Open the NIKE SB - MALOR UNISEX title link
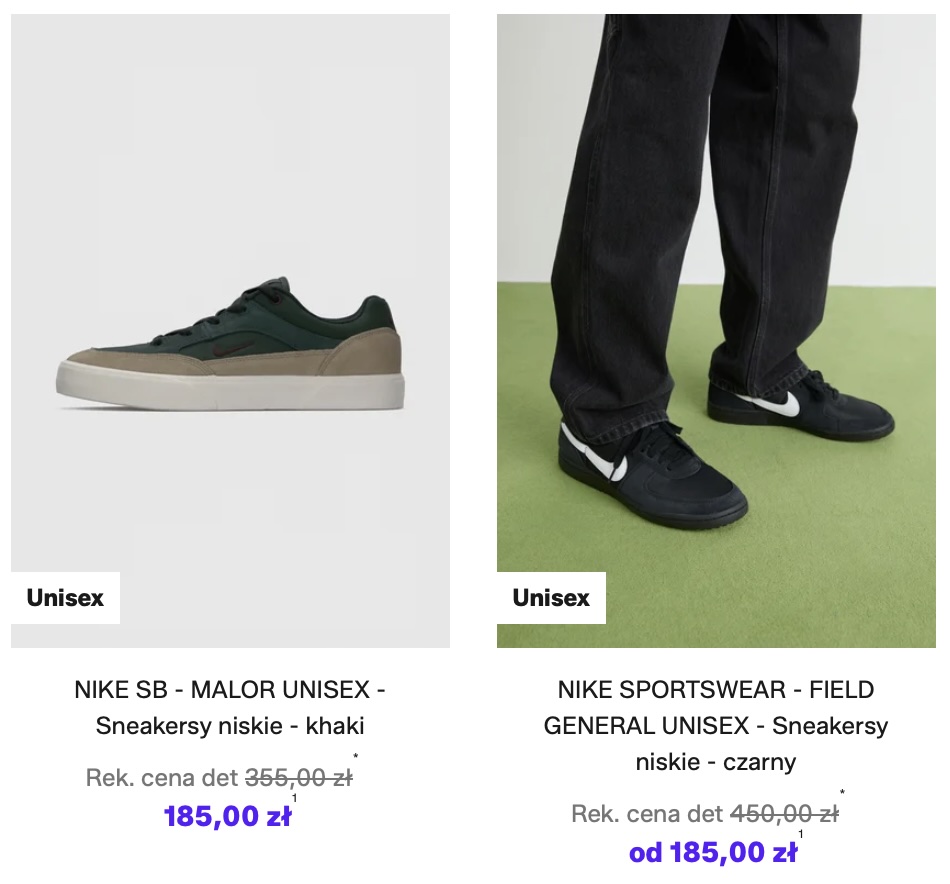Viewport: 950px width, 884px height. [230, 690]
